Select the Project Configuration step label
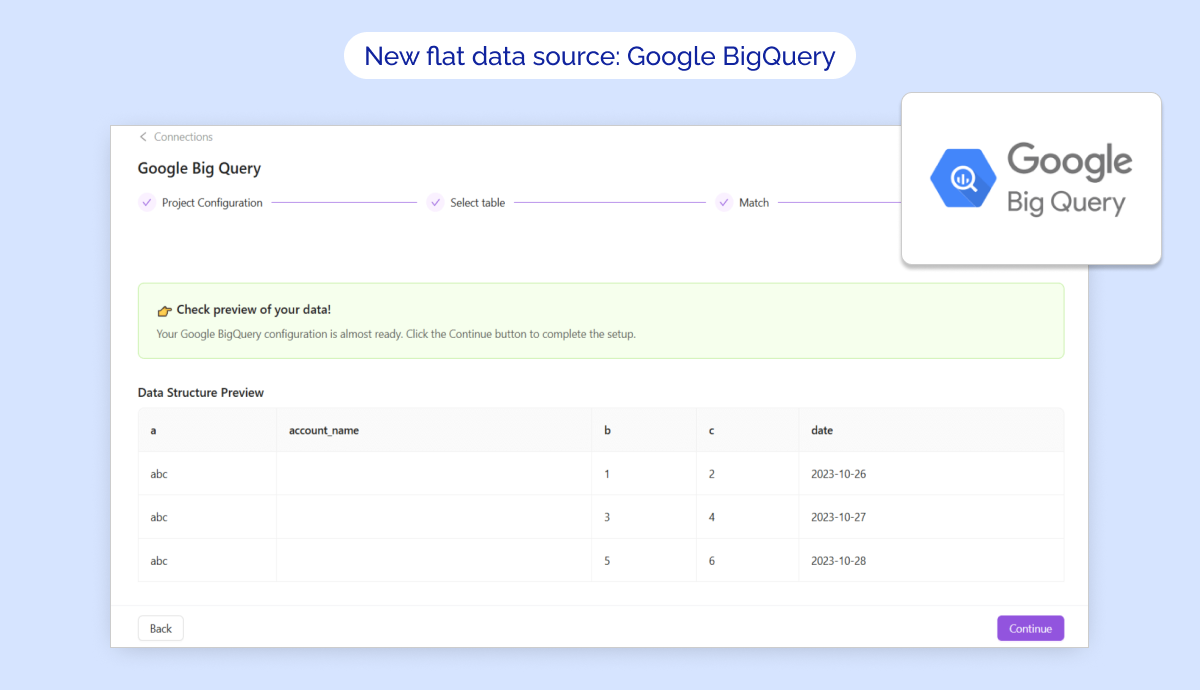Screen dimensions: 1200x690 click(x=212, y=203)
